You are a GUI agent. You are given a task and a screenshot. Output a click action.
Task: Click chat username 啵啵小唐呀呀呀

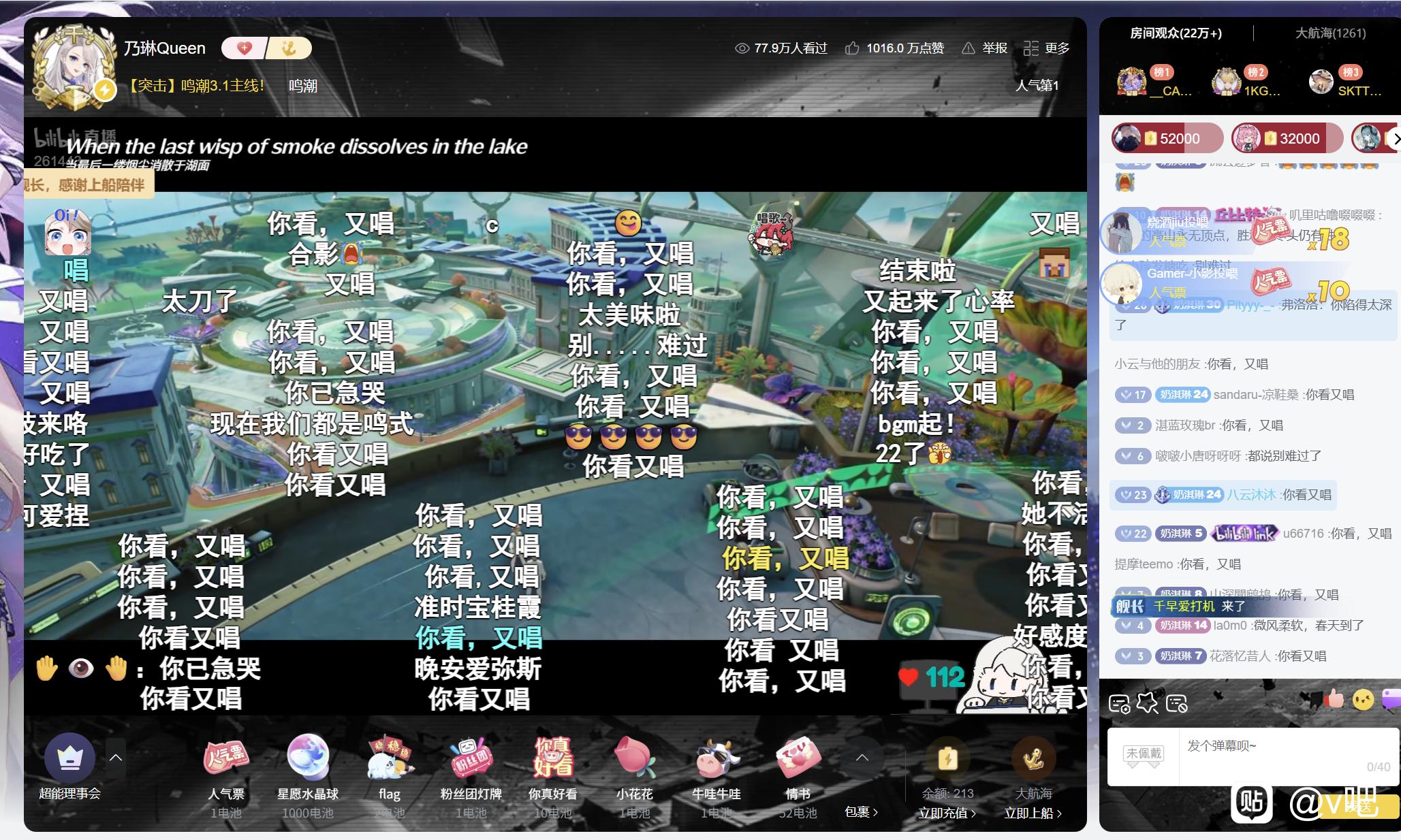pos(1198,456)
